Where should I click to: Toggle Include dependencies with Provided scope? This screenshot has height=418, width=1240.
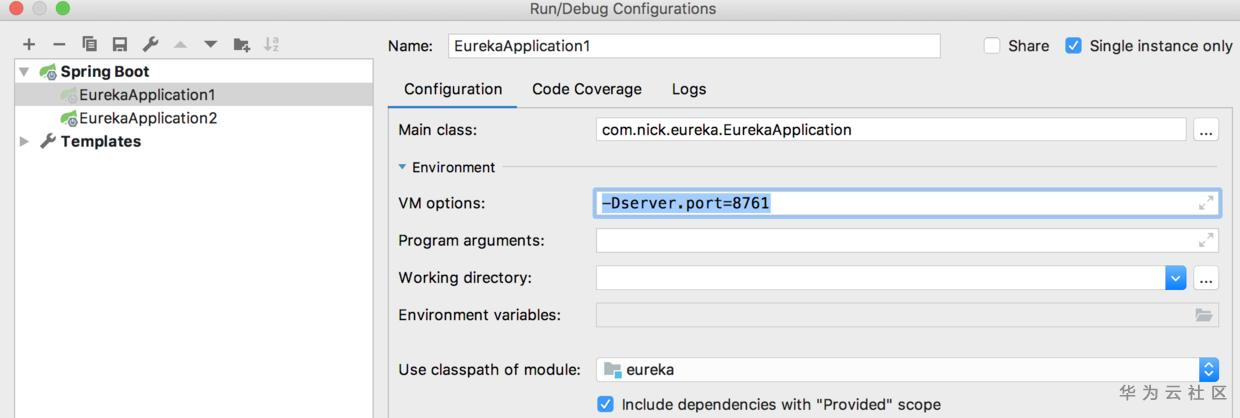[605, 404]
